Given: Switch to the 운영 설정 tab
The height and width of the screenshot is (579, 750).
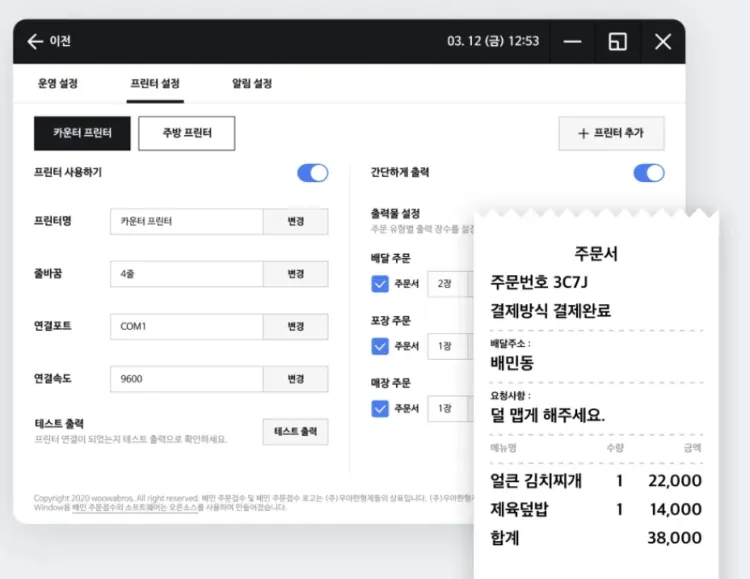Looking at the screenshot, I should pos(58,84).
